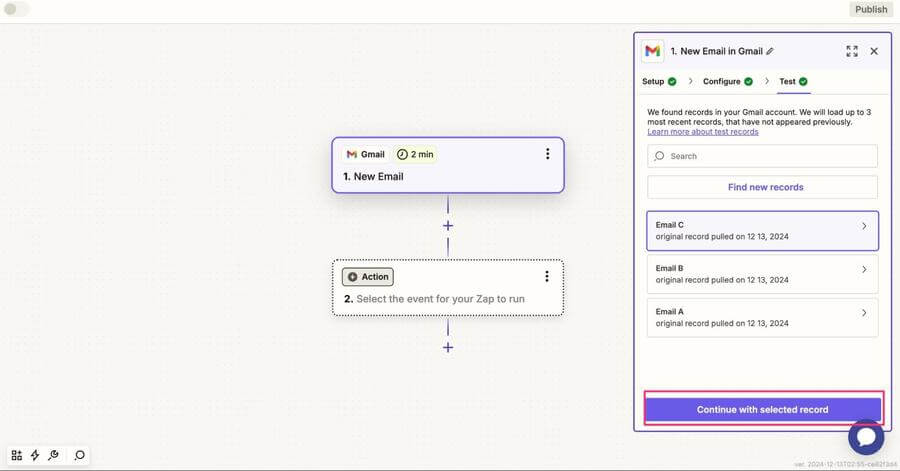The image size is (900, 471).
Task: Select the Action step placeholder
Action: (448, 287)
